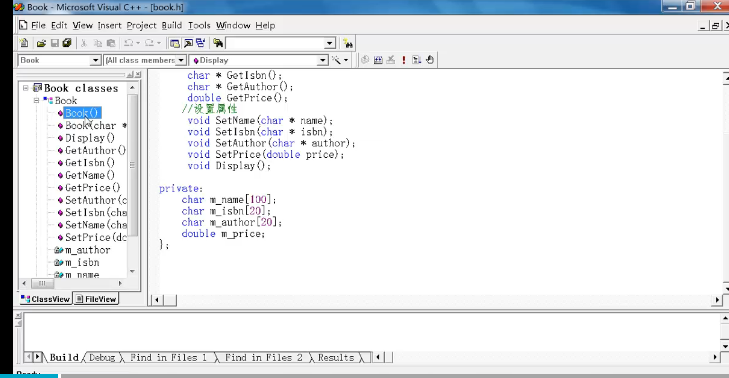This screenshot has height=378, width=729.
Task: Collapse the Book class node
Action: pyautogui.click(x=36, y=100)
